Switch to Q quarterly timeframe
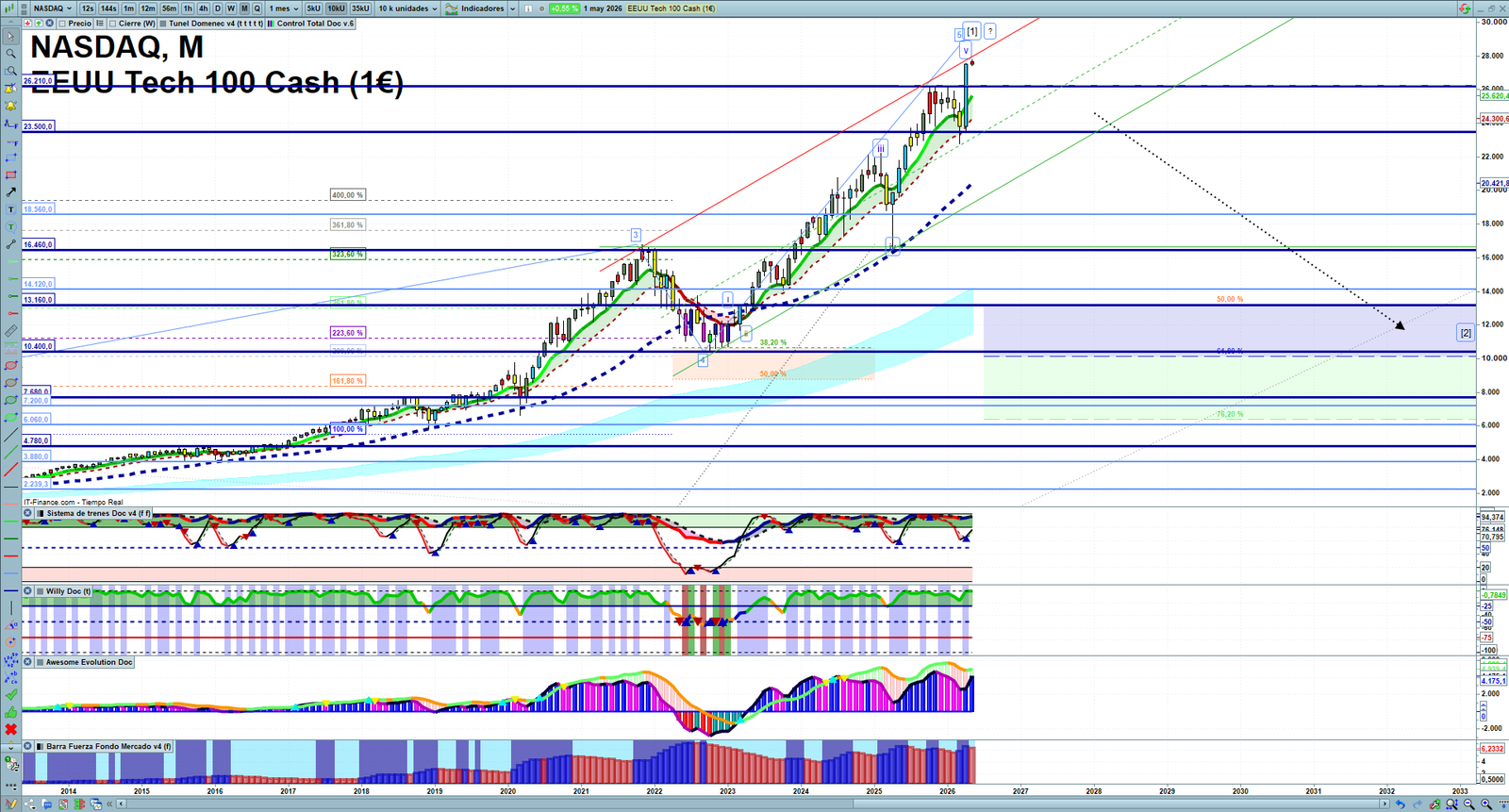The image size is (1509, 812). (x=257, y=8)
